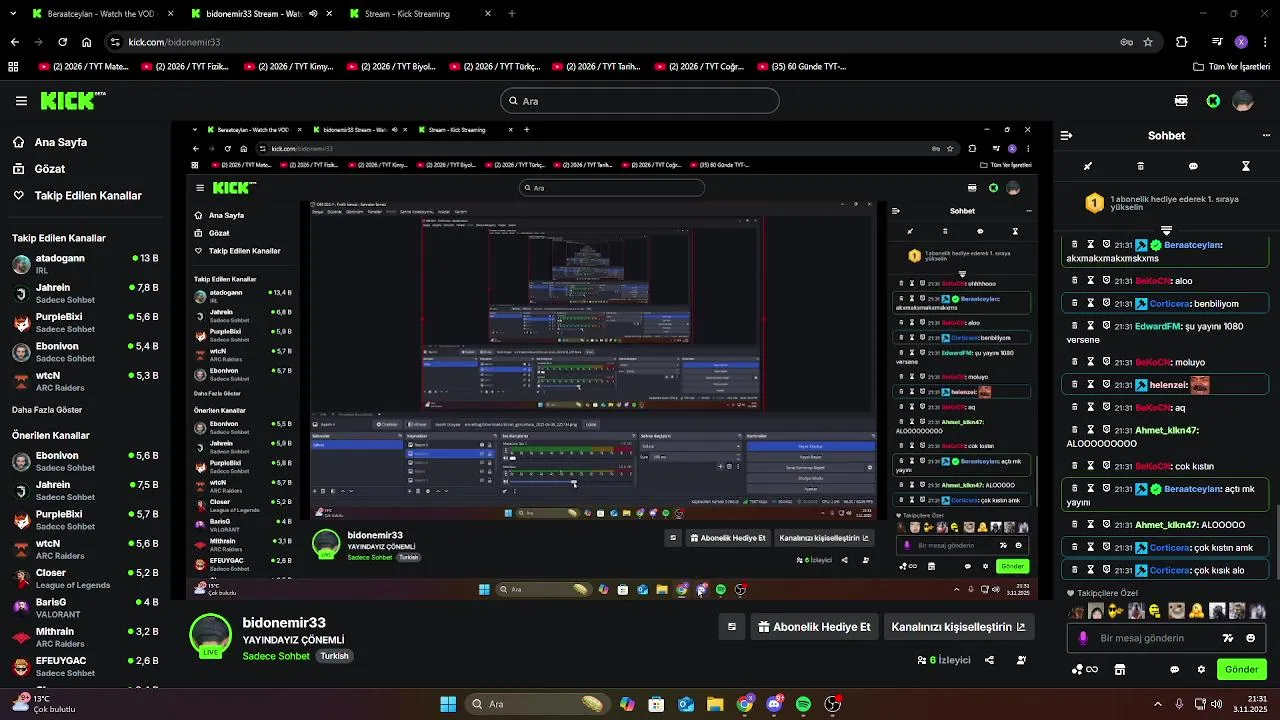Click the speech bubble icon in chat toolbar
This screenshot has height=720, width=1280.
pos(1193,166)
